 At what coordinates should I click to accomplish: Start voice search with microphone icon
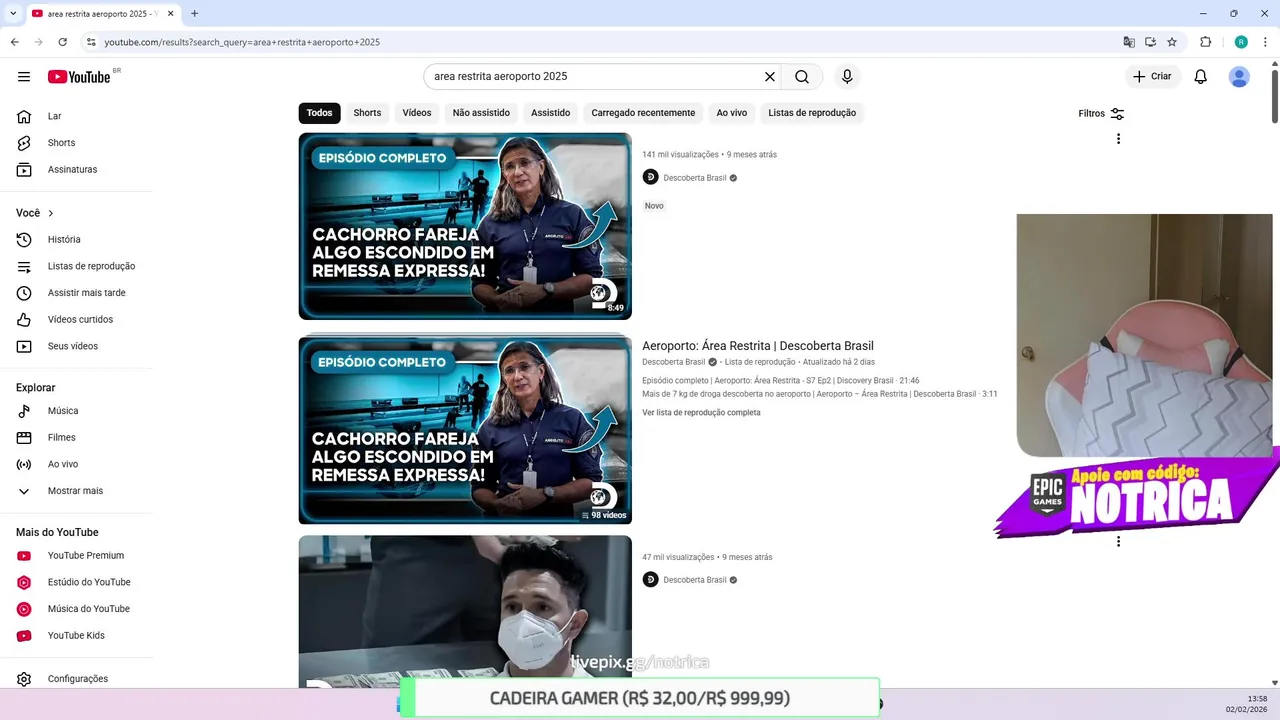pos(847,77)
